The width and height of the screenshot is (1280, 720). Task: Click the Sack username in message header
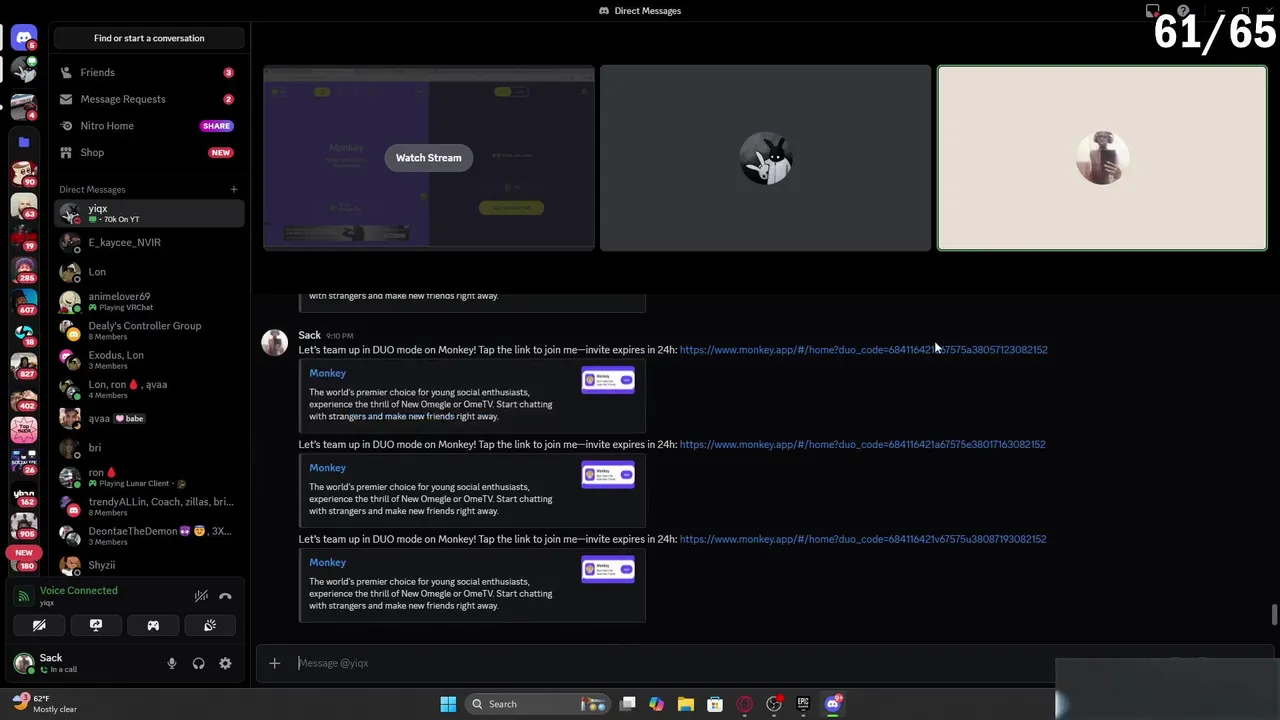(310, 335)
